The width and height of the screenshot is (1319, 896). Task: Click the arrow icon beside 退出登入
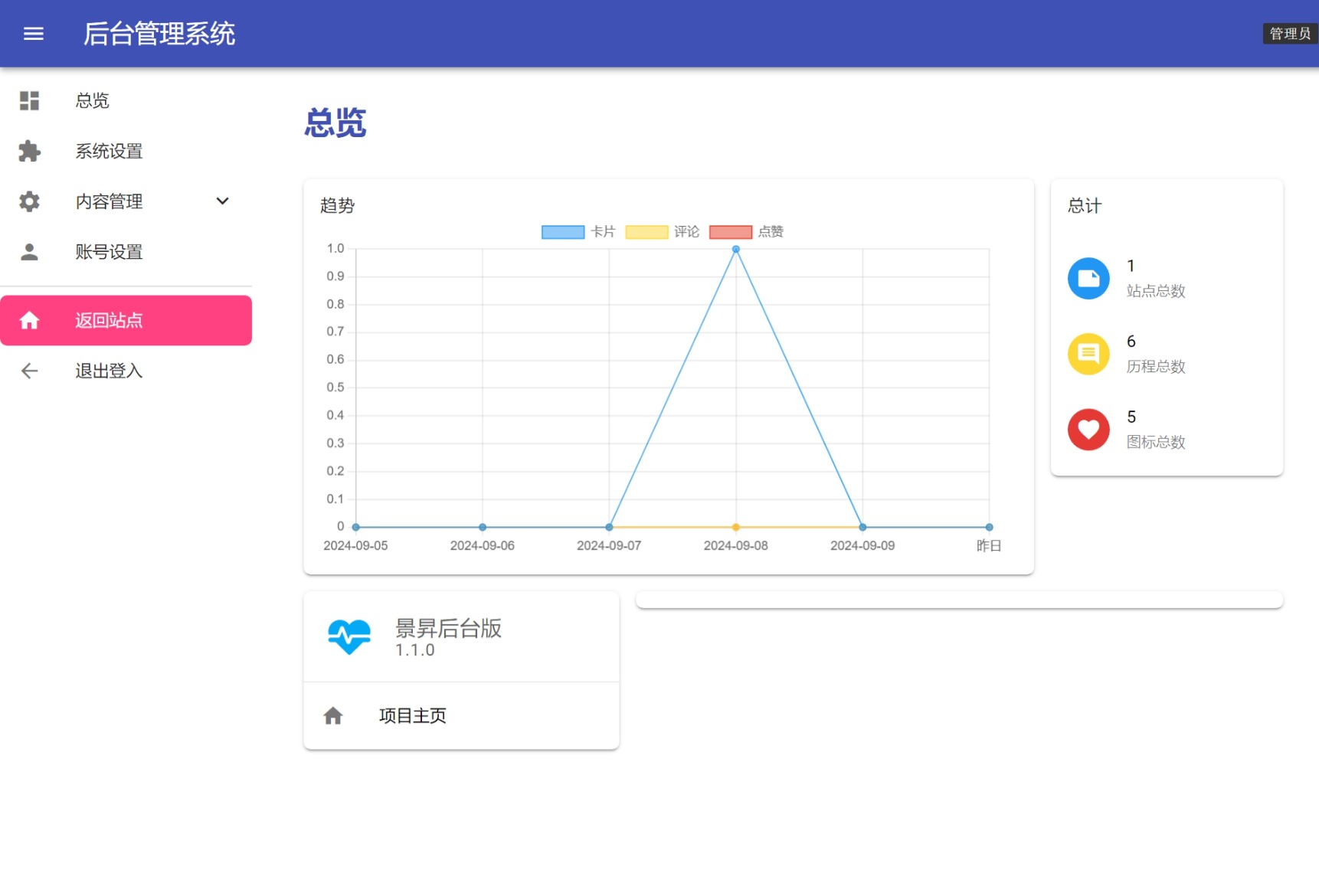[x=28, y=371]
